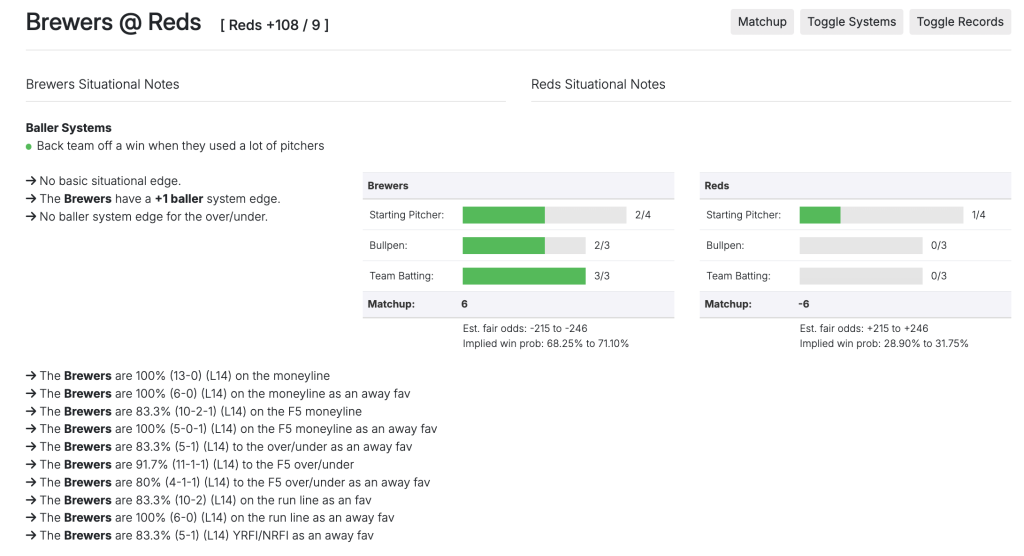This screenshot has width=1024, height=556.
Task: Click the Brewers 2/3 bullpen score
Action: point(601,246)
